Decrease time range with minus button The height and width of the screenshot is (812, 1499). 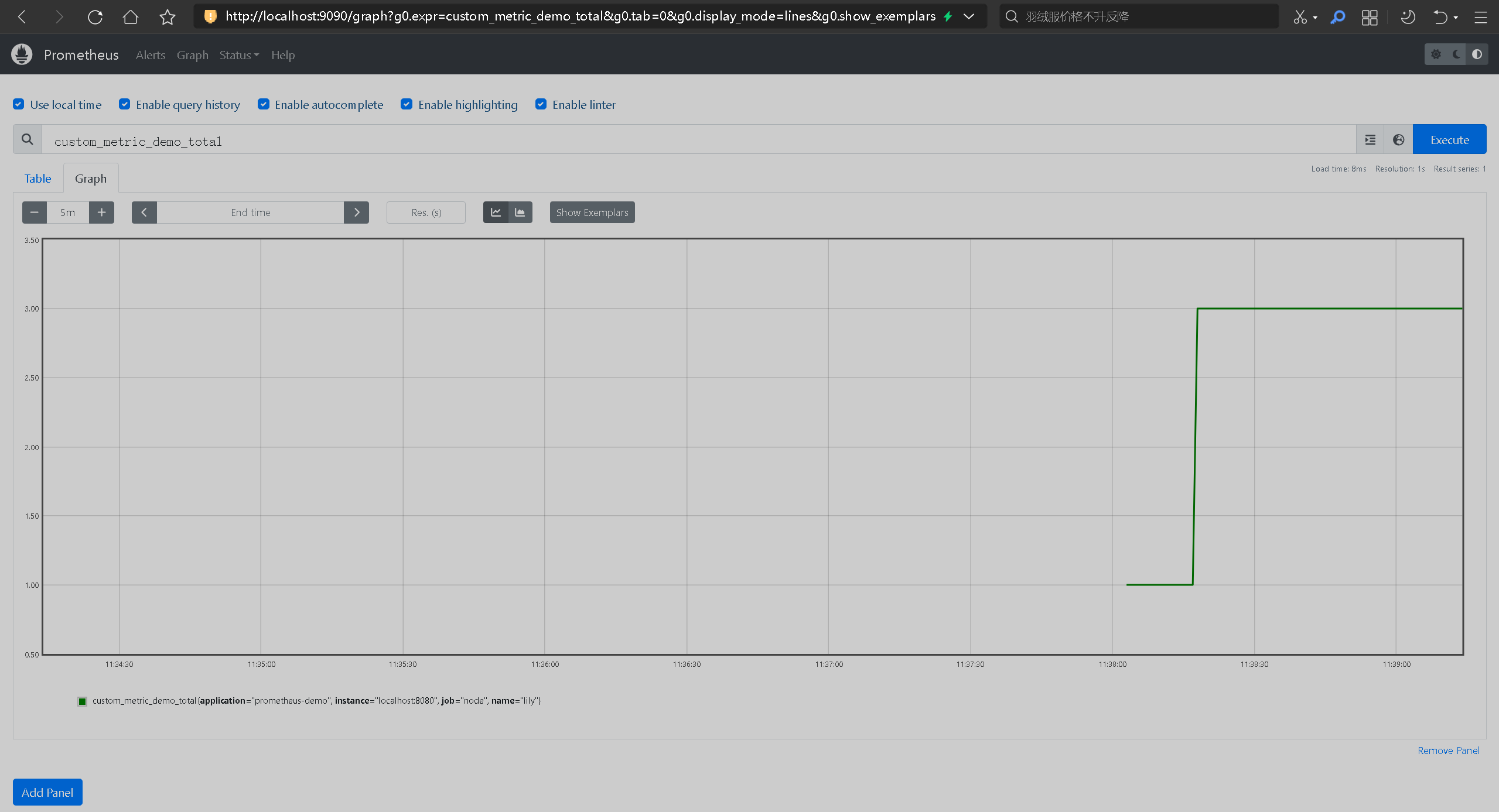pos(35,213)
